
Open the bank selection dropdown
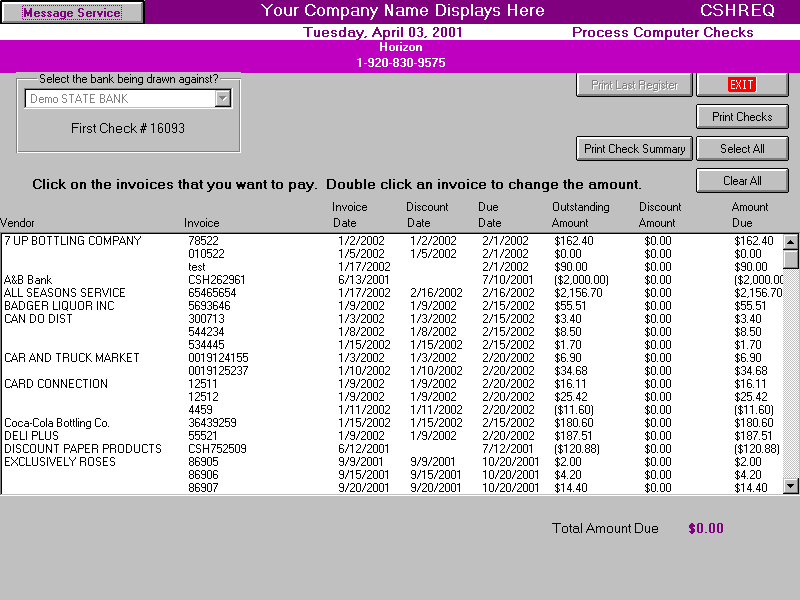pos(128,98)
